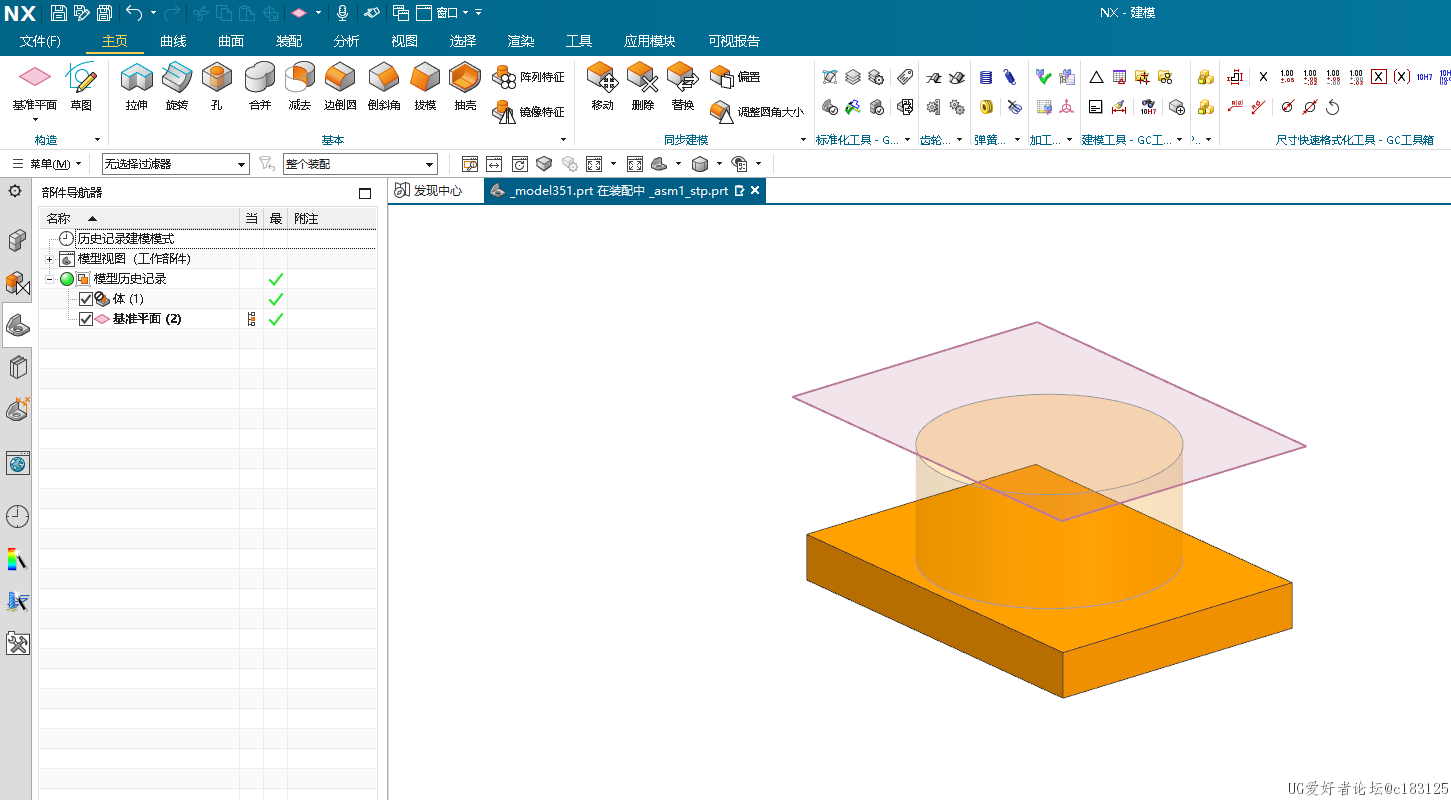Expand the 齿轮 group dropdown arrow
Image resolution: width=1451 pixels, height=800 pixels.
pyautogui.click(x=960, y=140)
